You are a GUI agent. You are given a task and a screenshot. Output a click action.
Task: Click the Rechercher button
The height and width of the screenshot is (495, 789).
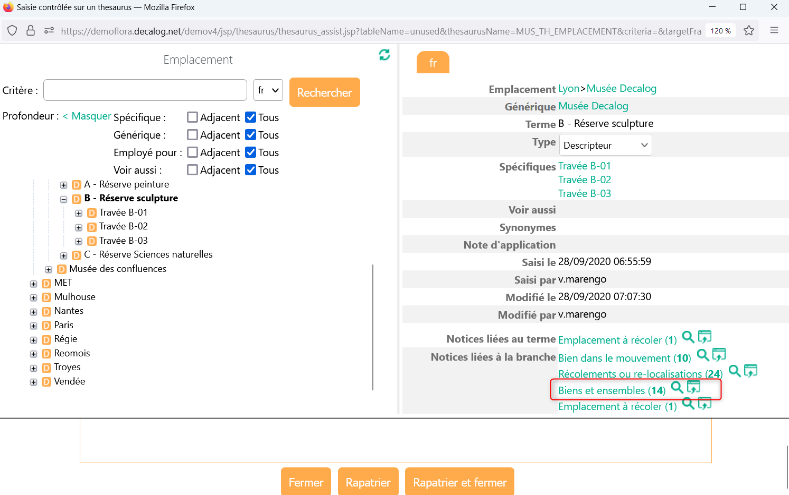pos(324,92)
